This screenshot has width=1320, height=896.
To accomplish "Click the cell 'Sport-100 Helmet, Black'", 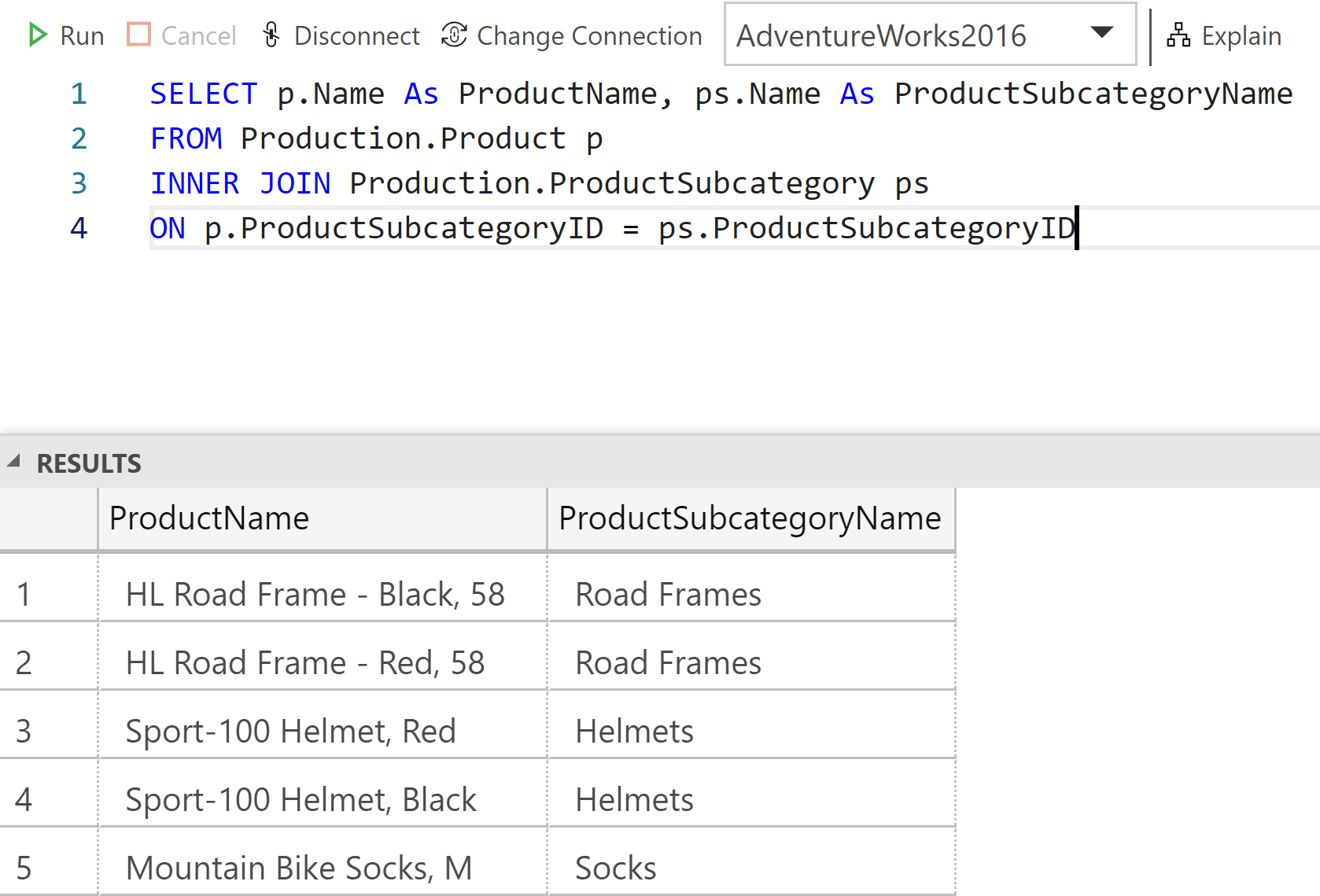I will pos(301,800).
